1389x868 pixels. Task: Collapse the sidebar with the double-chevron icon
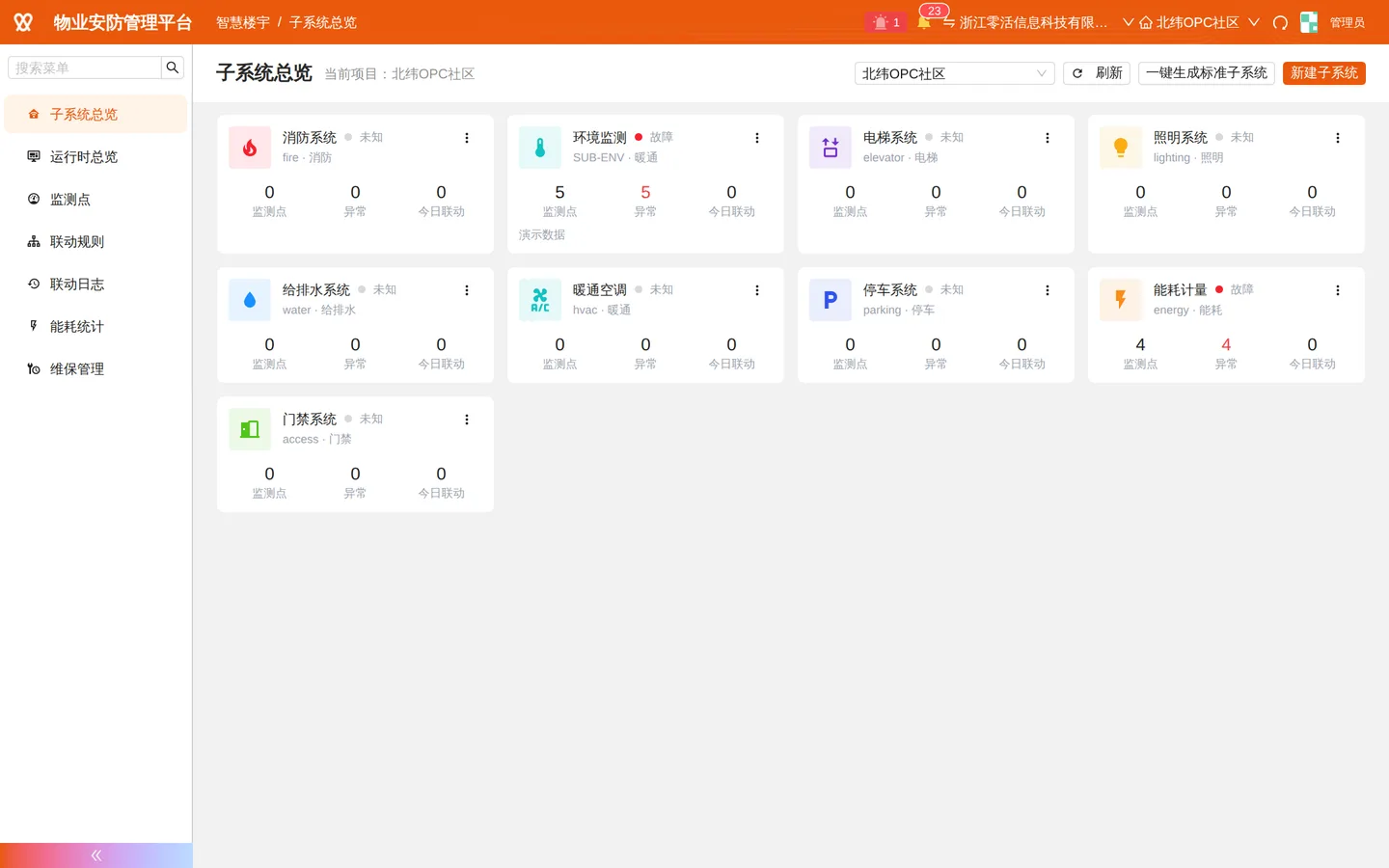coord(96,855)
